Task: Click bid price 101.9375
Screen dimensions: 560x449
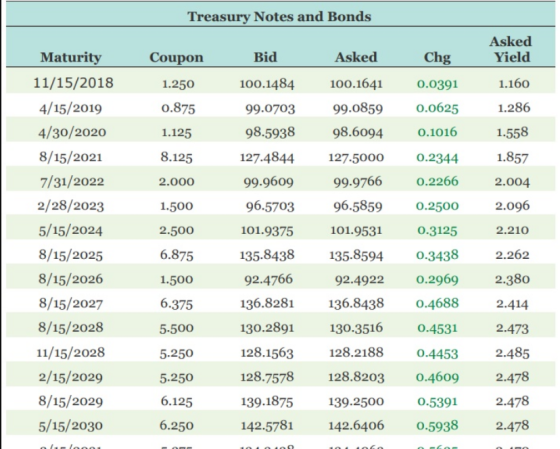Action: coord(267,230)
